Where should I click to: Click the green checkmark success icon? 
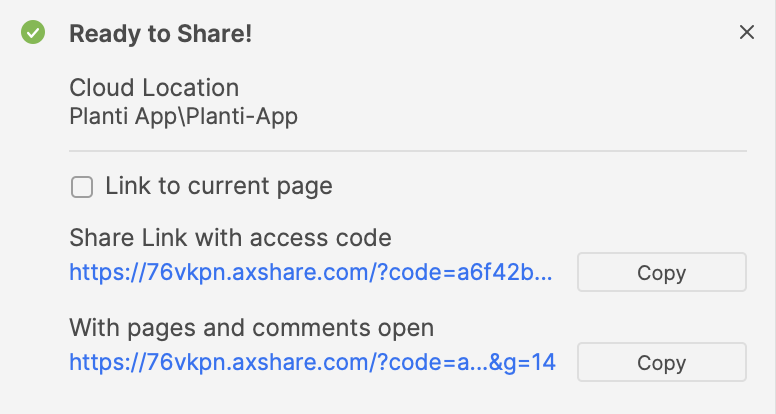[33, 33]
